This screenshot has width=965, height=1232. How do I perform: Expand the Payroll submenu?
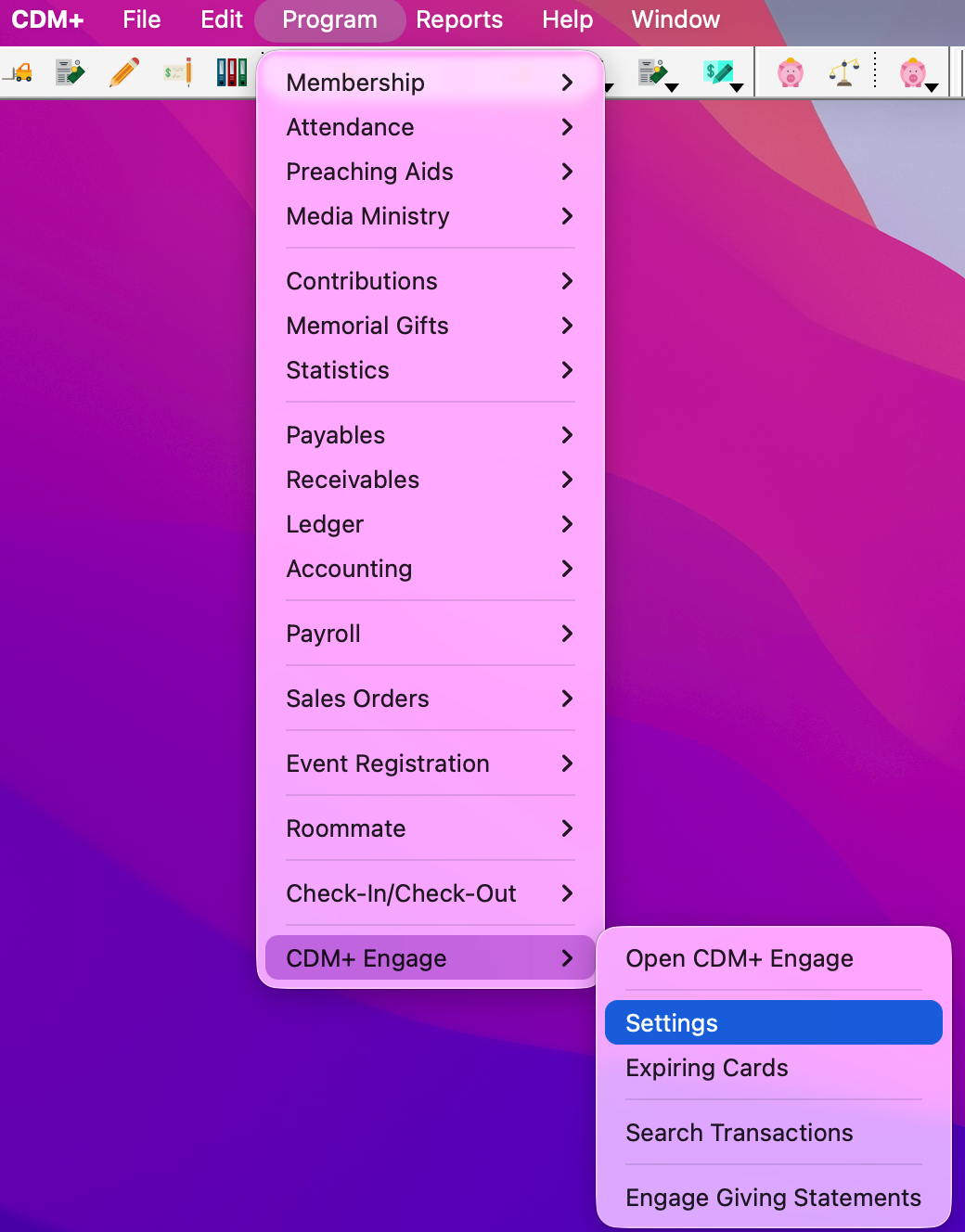[x=431, y=634]
